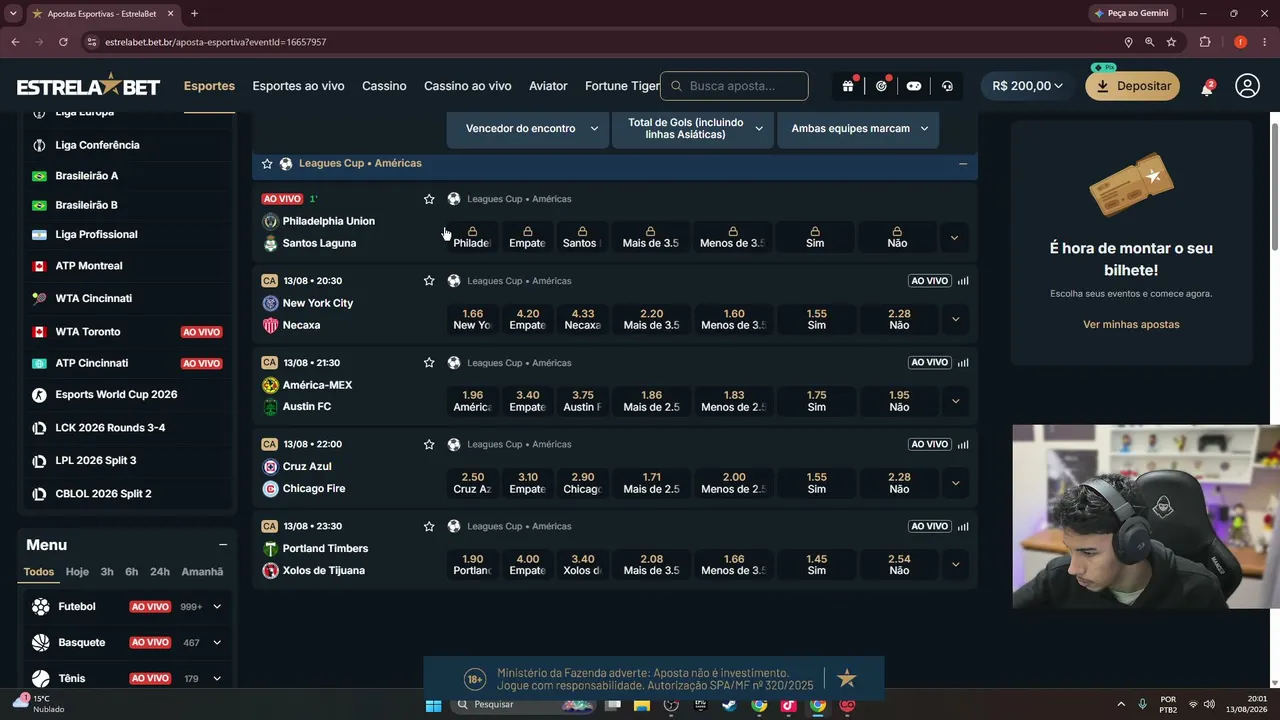Expand more markets for Cruz Azul vs Chicago Fire
Screen dimensions: 1280x720
(x=955, y=483)
